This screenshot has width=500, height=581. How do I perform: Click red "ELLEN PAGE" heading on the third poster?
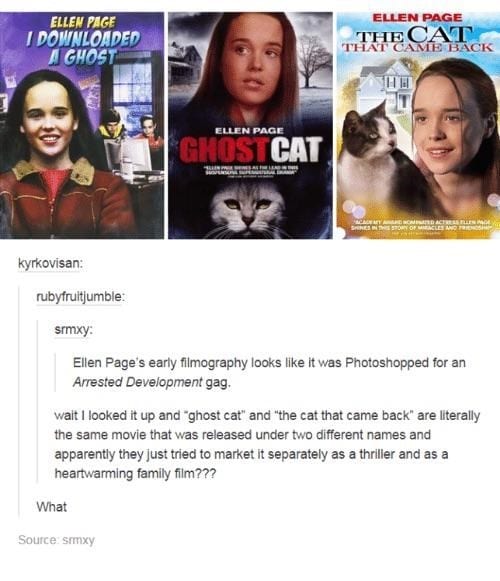click(x=417, y=17)
